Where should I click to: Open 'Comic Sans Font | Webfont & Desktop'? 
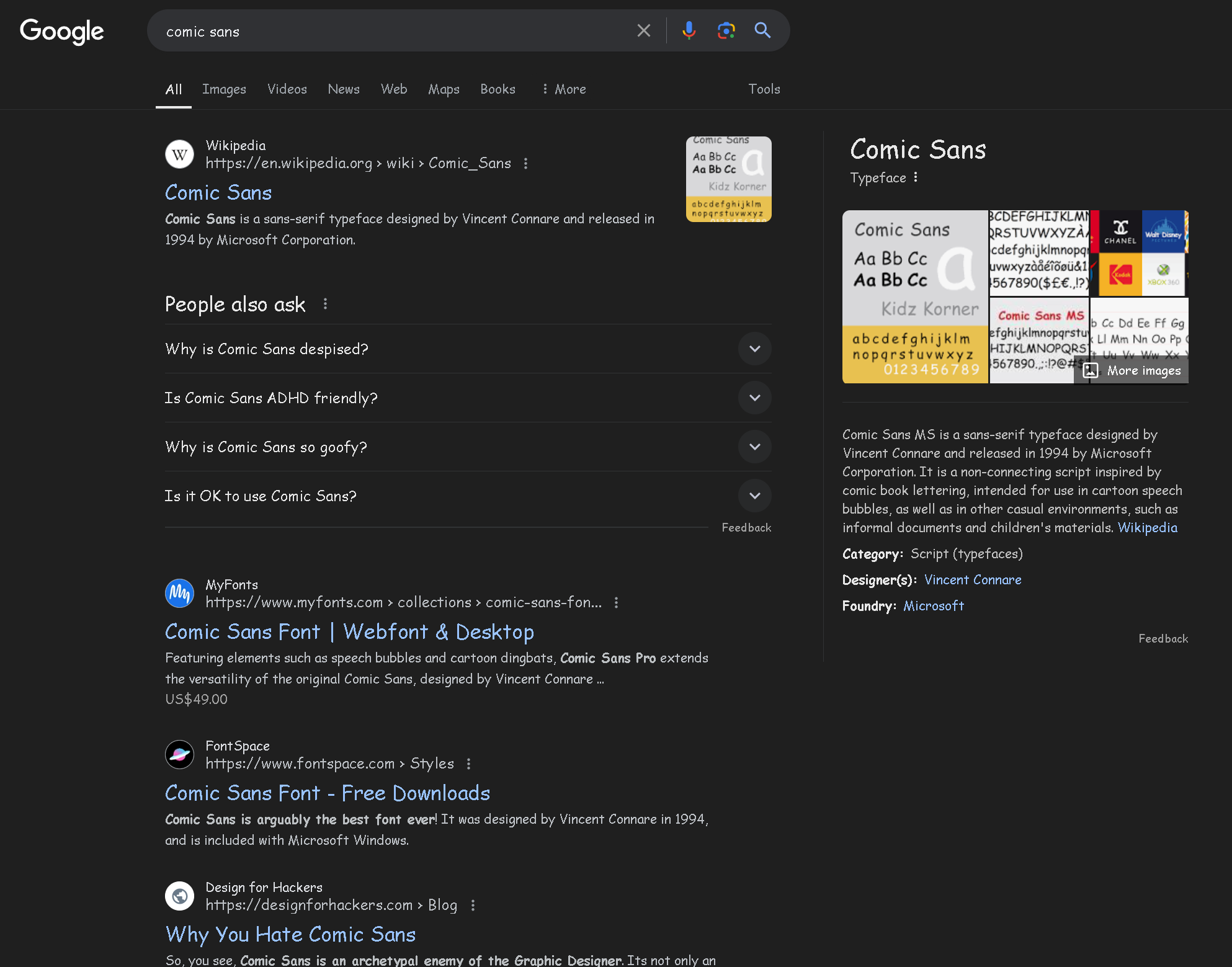349,632
